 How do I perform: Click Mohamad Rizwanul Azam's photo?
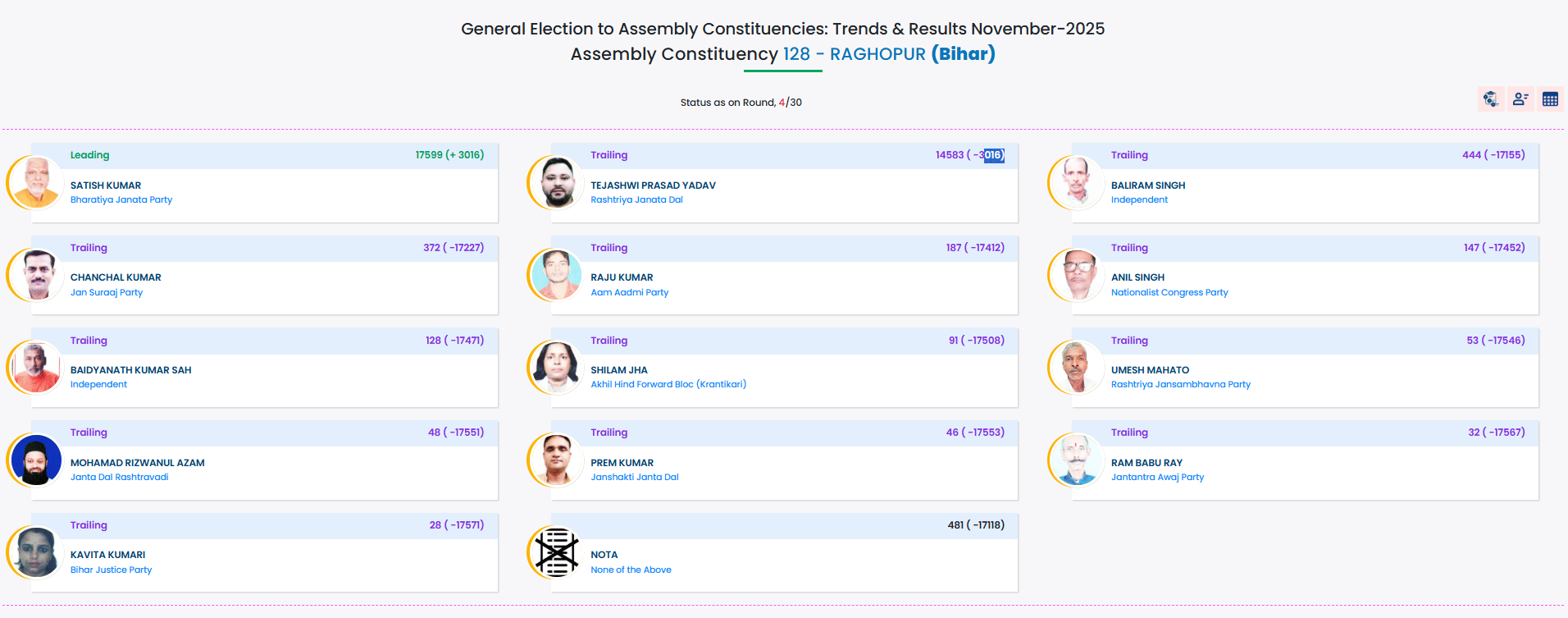pos(37,460)
